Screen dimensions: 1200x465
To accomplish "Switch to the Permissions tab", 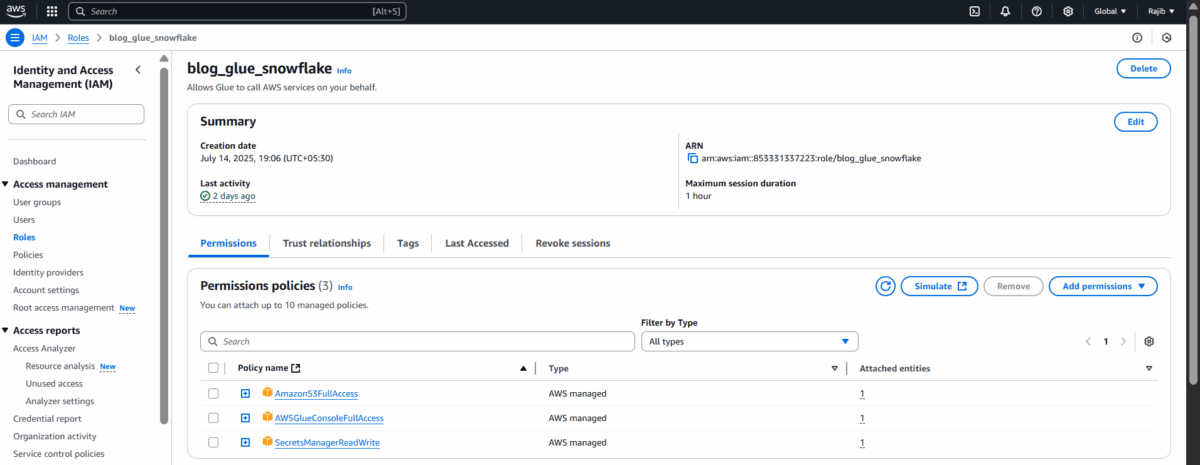I will click(228, 243).
